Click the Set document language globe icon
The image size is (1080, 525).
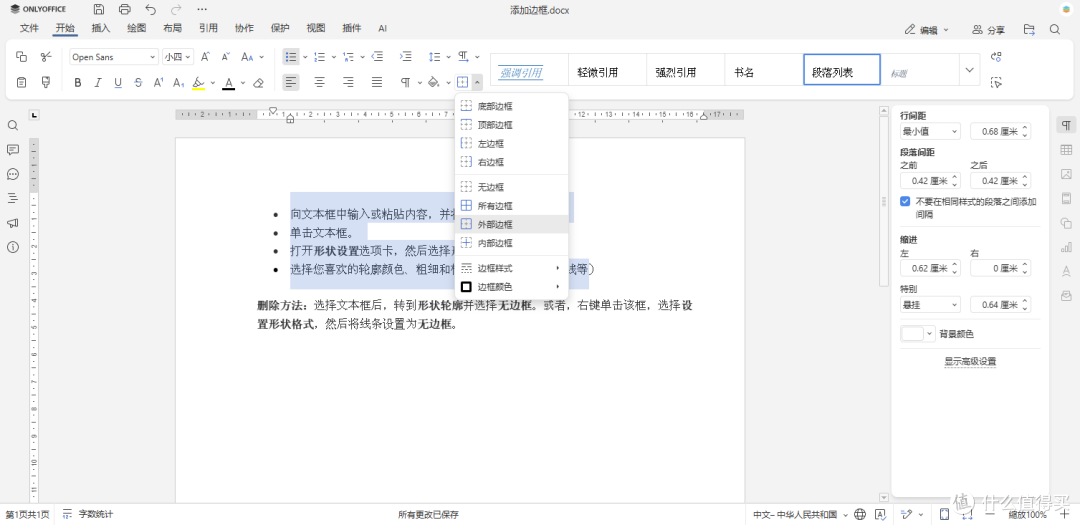coord(860,514)
